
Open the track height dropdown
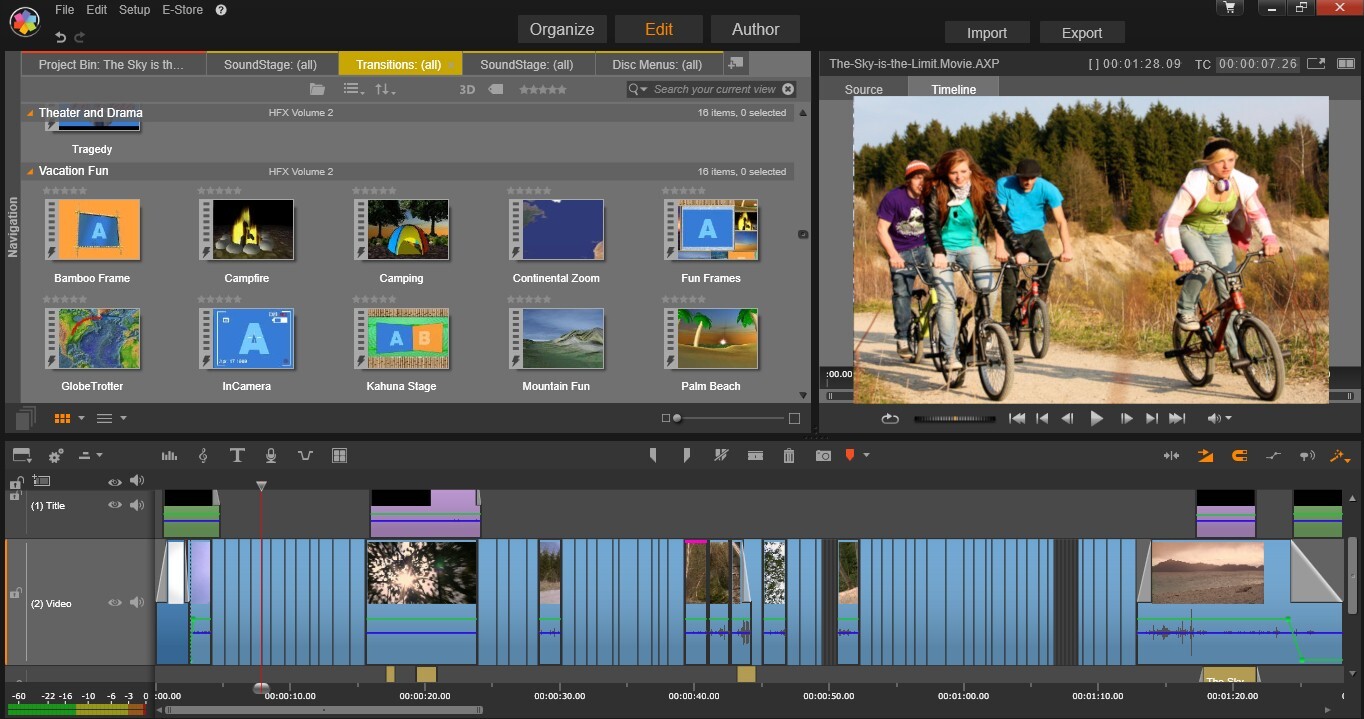pyautogui.click(x=91, y=456)
